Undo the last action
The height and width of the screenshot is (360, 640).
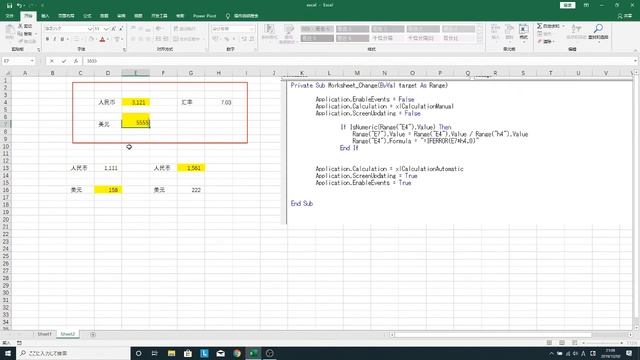(x=19, y=5)
